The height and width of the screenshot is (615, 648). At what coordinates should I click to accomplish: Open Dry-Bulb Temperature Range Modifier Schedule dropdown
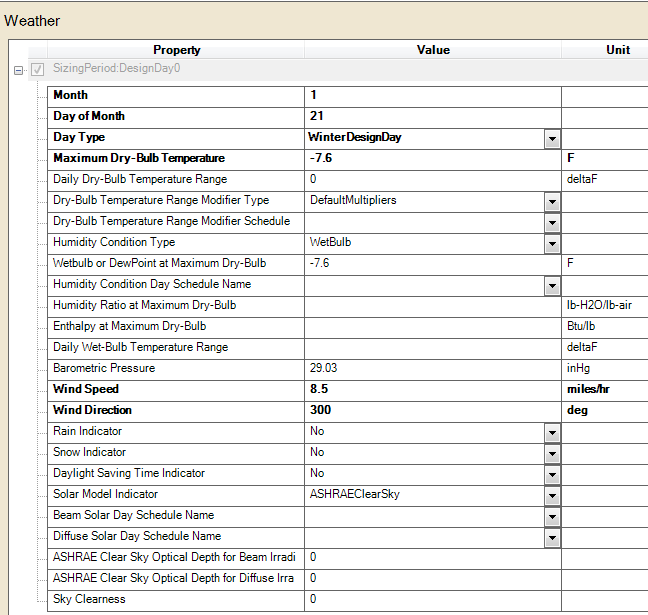(552, 223)
